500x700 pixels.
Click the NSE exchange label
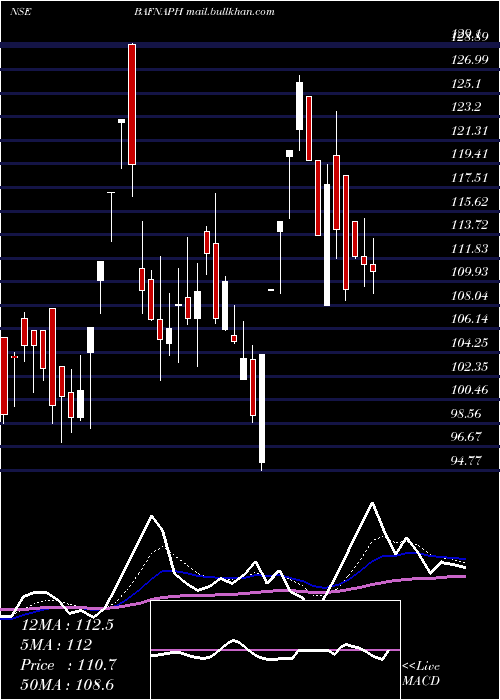point(21,12)
